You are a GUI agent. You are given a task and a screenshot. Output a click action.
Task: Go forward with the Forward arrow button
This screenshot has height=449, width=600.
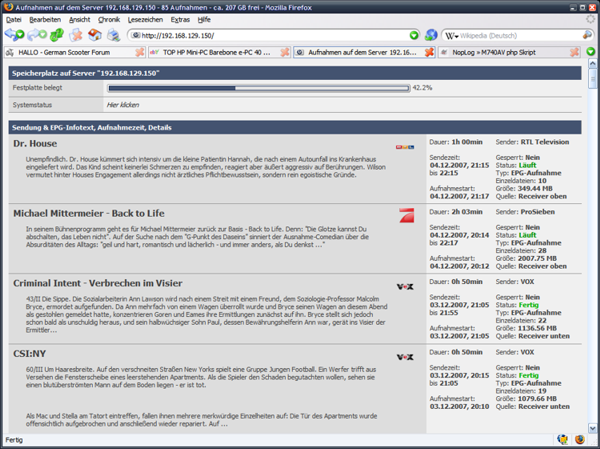[x=34, y=35]
